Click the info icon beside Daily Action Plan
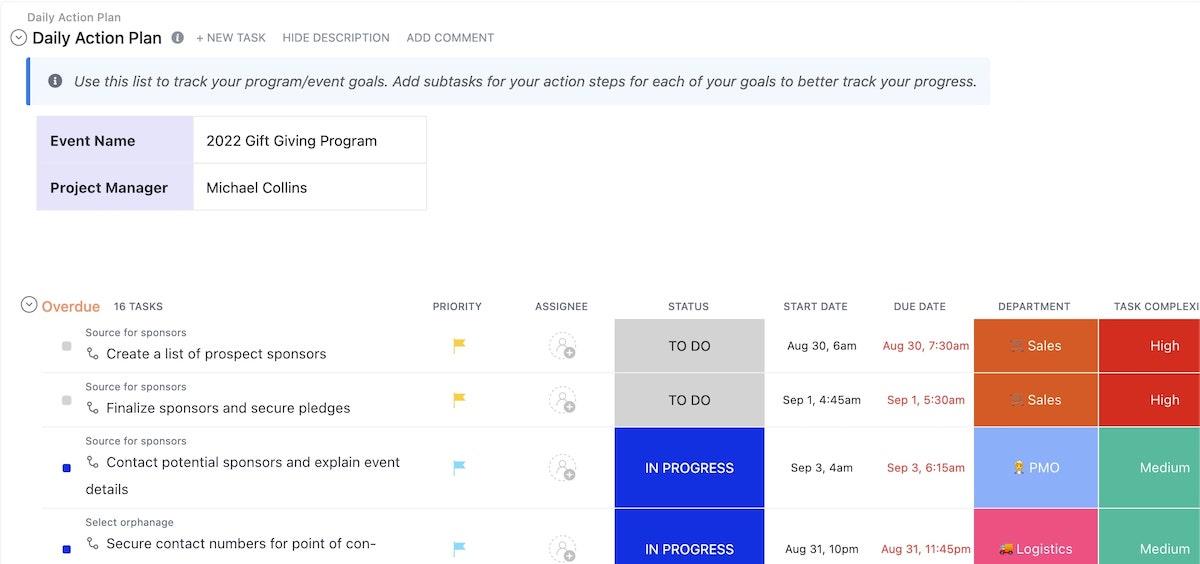Image resolution: width=1200 pixels, height=564 pixels. 177,38
